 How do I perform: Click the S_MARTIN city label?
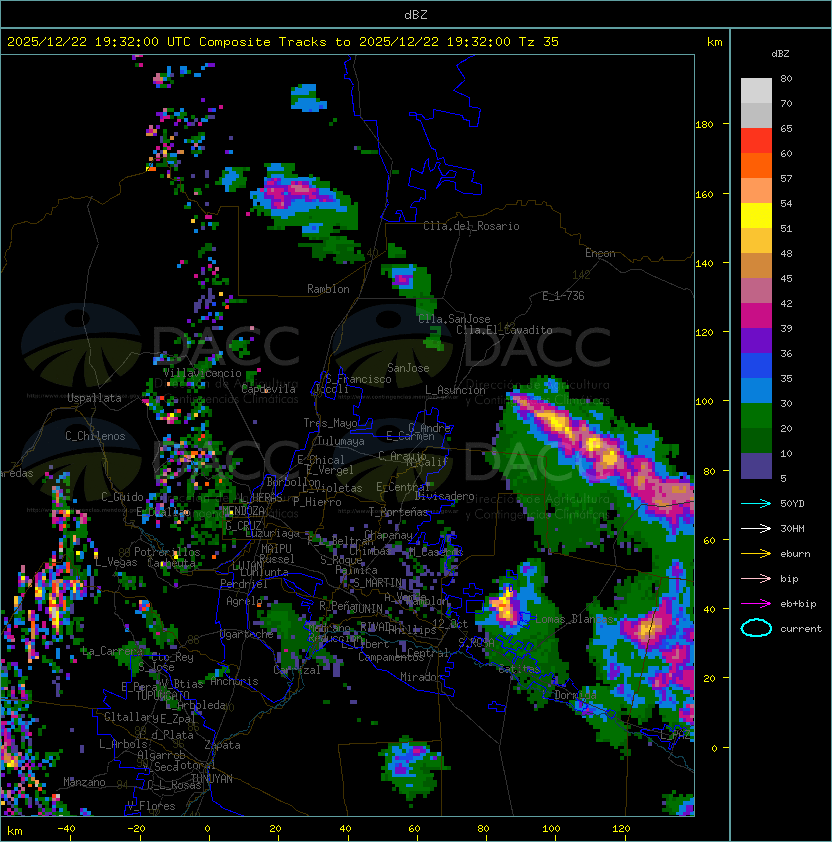click(x=378, y=582)
